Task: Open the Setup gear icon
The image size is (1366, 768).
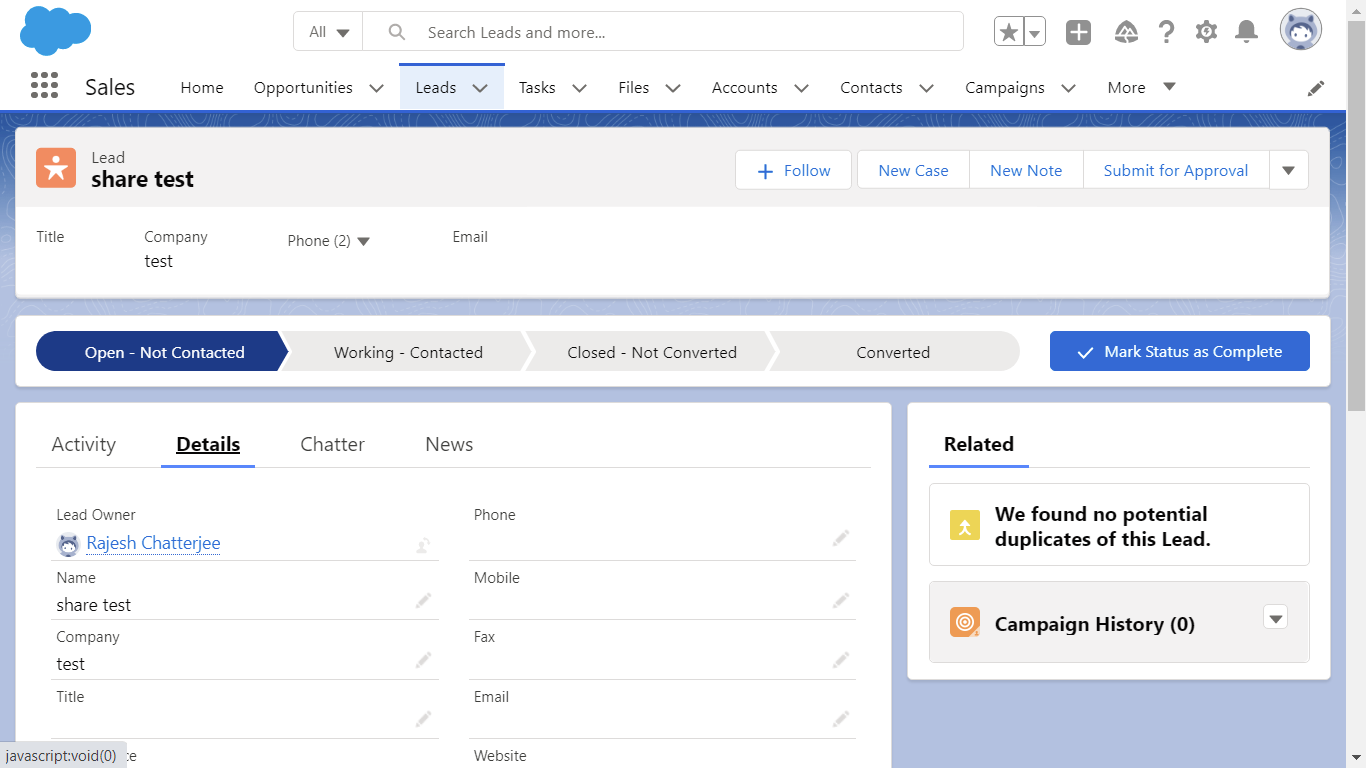Action: [x=1206, y=32]
